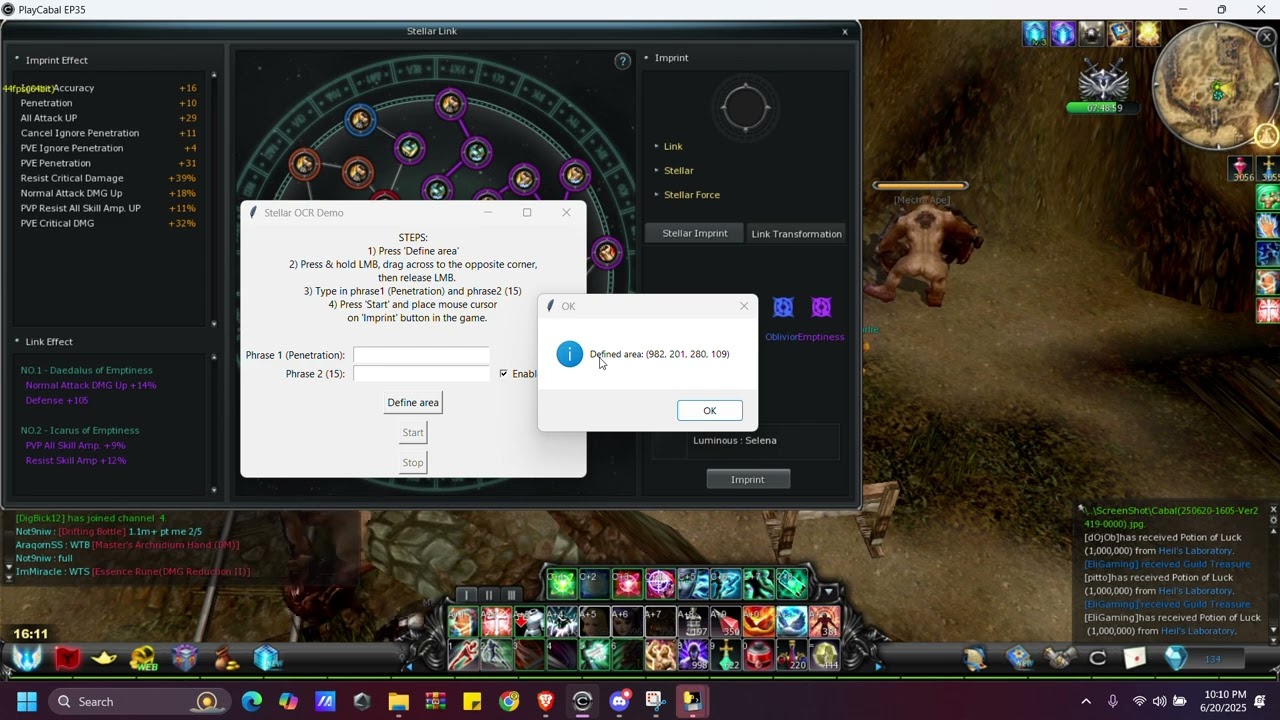Open the N-EW cube menu icon

pyautogui.click(x=266, y=658)
